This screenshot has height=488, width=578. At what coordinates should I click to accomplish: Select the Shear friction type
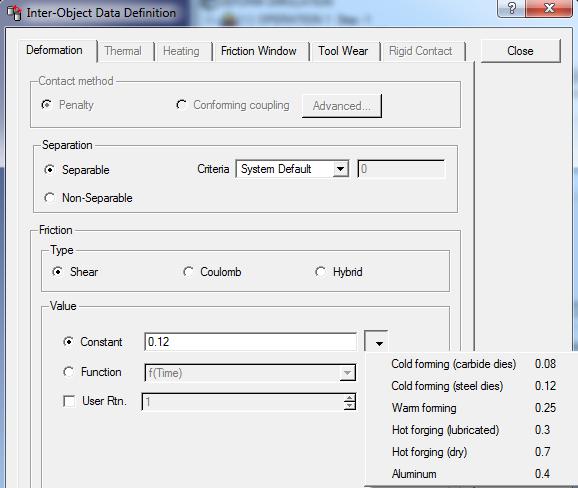[x=58, y=272]
